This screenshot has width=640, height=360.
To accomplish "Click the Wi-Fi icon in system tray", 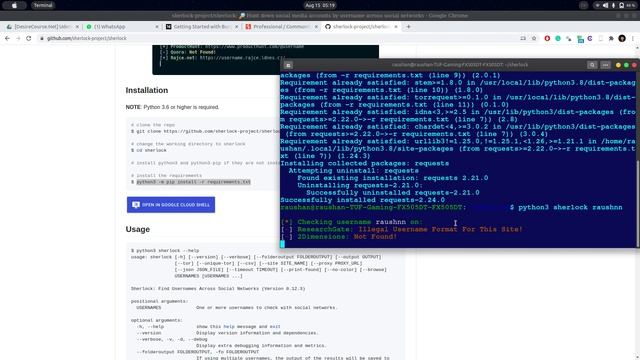I will coord(598,5).
